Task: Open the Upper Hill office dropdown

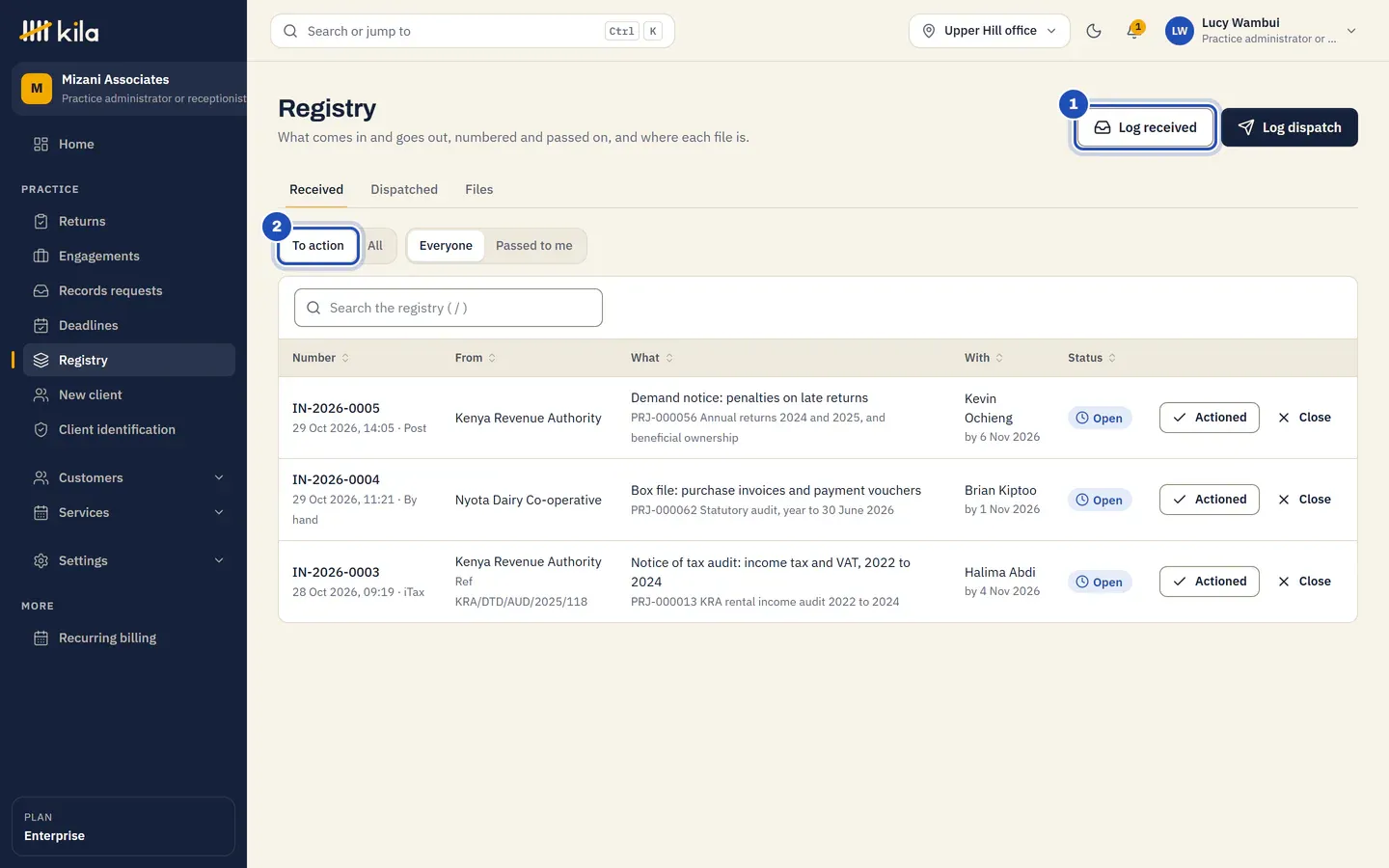Action: pos(990,31)
